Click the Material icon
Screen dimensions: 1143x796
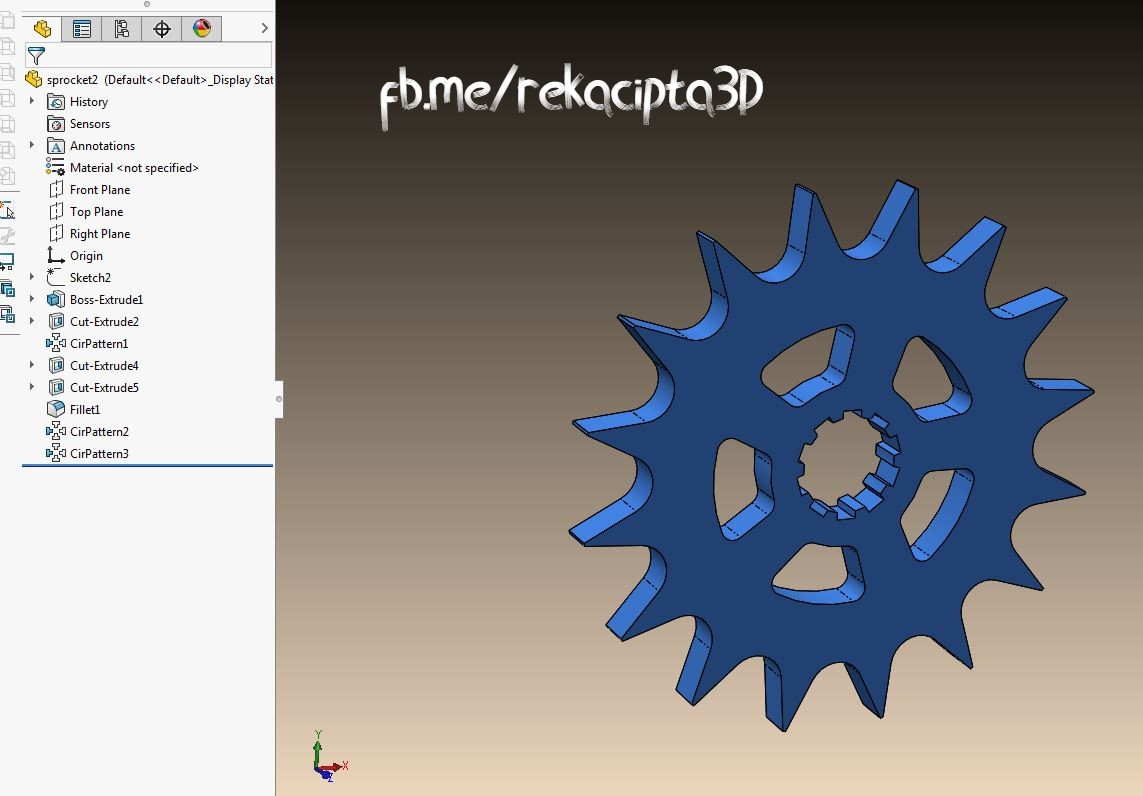55,168
